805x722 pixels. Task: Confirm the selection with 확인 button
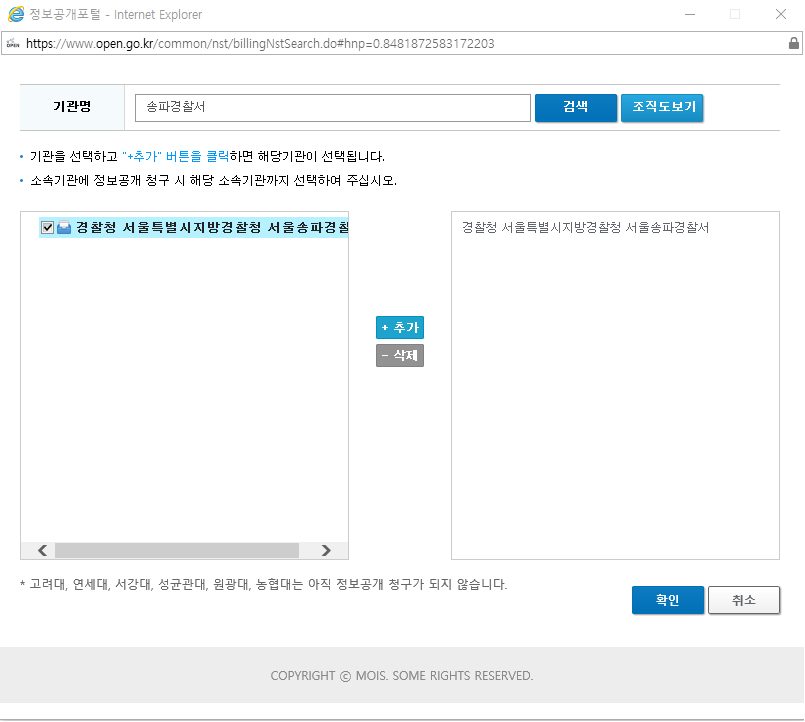(667, 600)
